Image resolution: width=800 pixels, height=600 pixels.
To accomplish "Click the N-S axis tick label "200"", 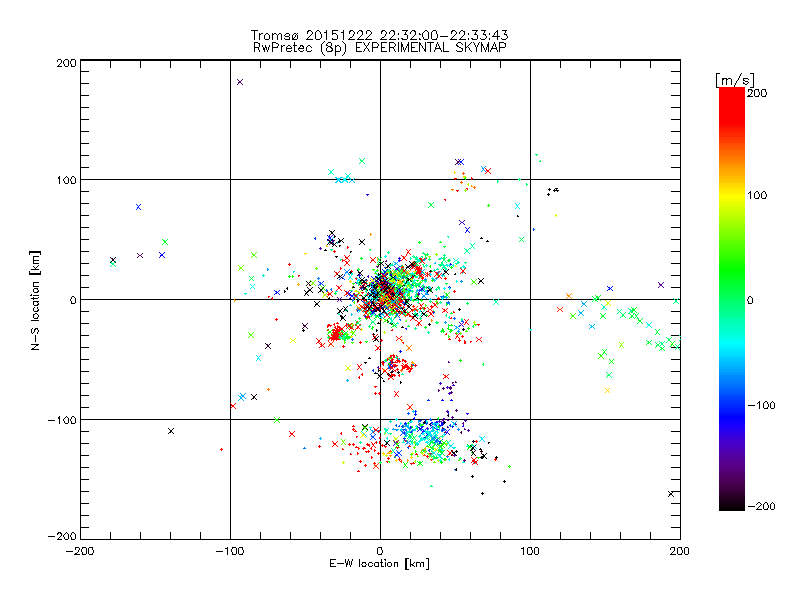I will (66, 63).
